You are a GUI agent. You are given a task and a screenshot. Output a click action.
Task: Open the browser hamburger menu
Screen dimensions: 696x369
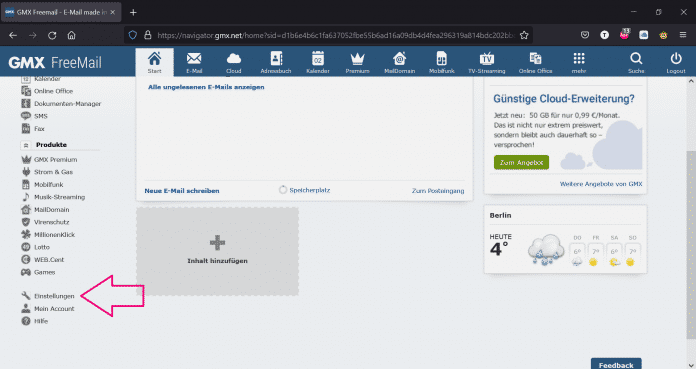683,35
